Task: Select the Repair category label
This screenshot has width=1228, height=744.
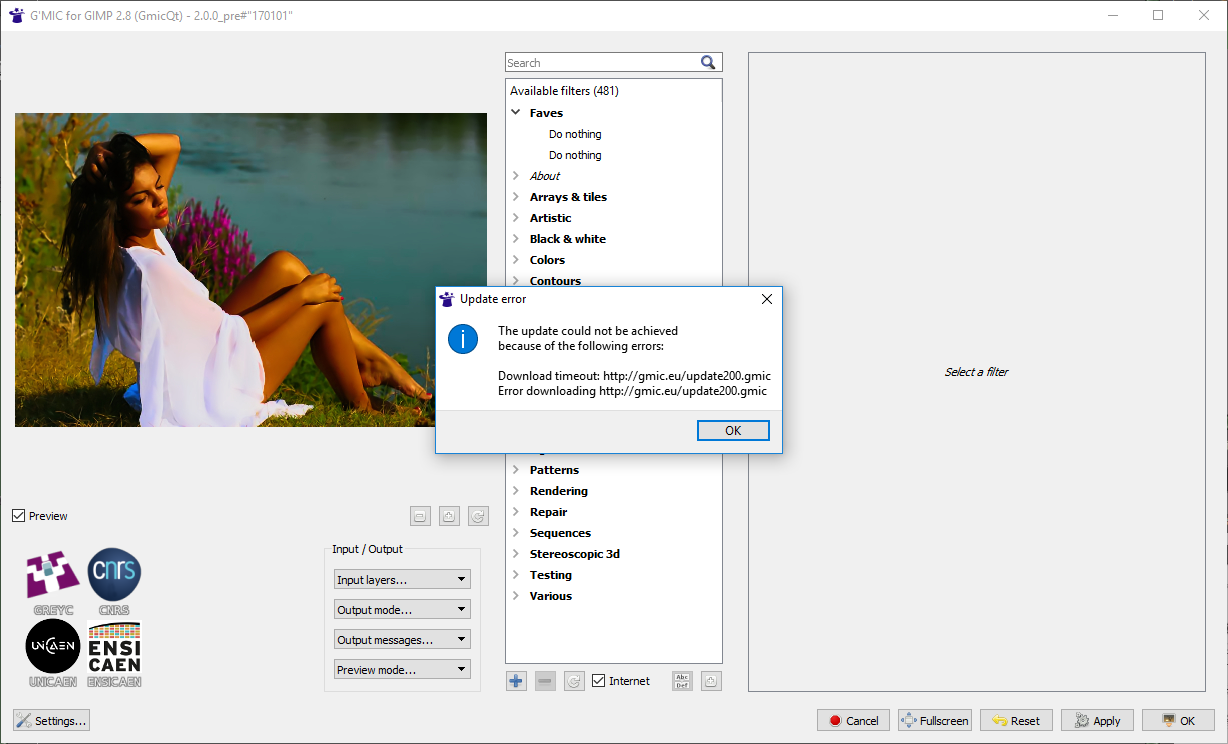Action: (x=548, y=512)
